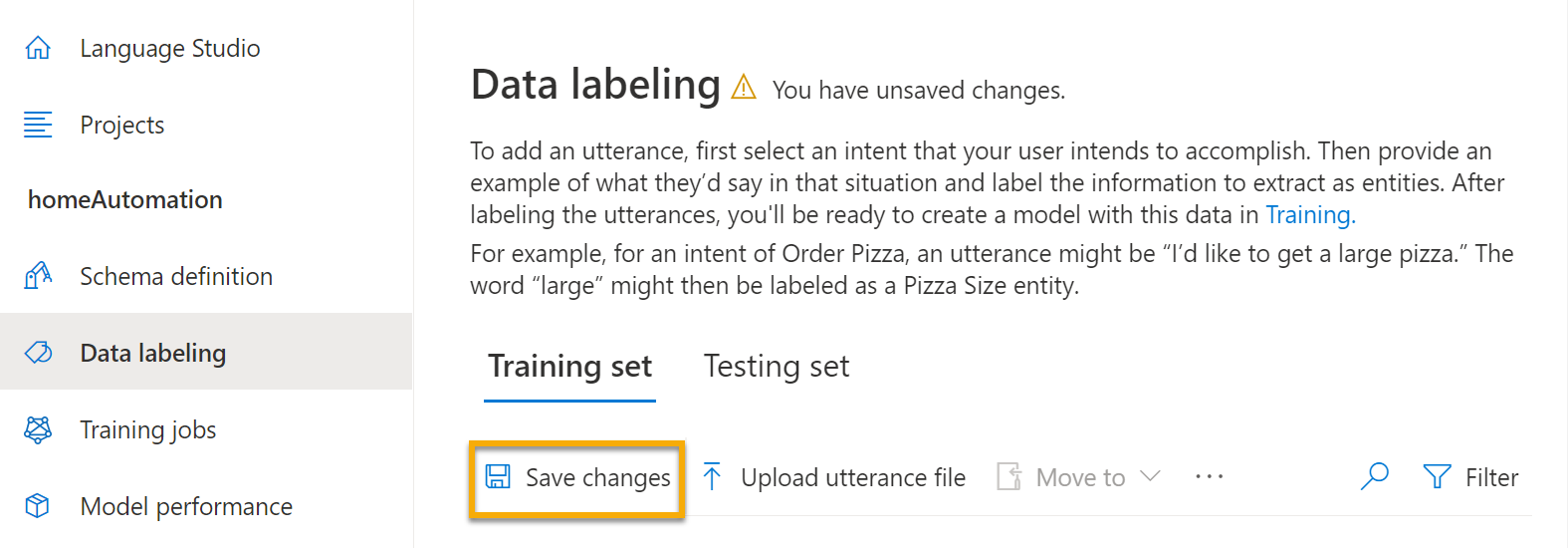Select the Training set tab
Image resolution: width=1568 pixels, height=548 pixels.
tap(569, 367)
